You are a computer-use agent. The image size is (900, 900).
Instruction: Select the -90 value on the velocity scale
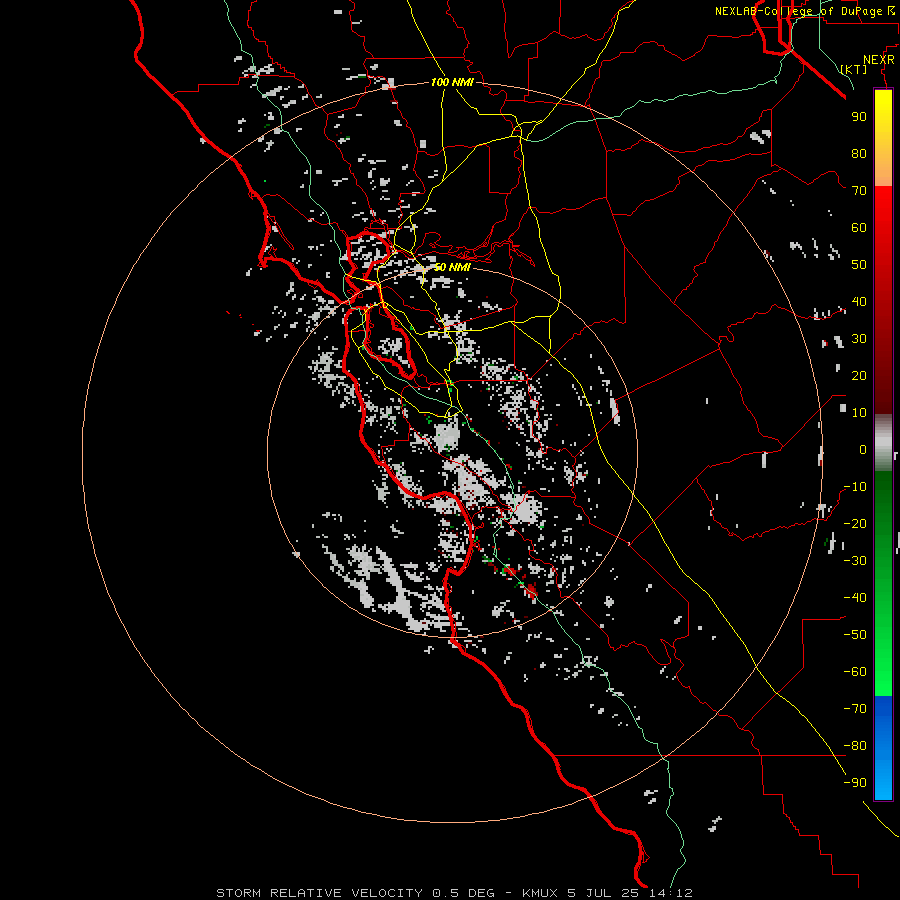pos(855,783)
